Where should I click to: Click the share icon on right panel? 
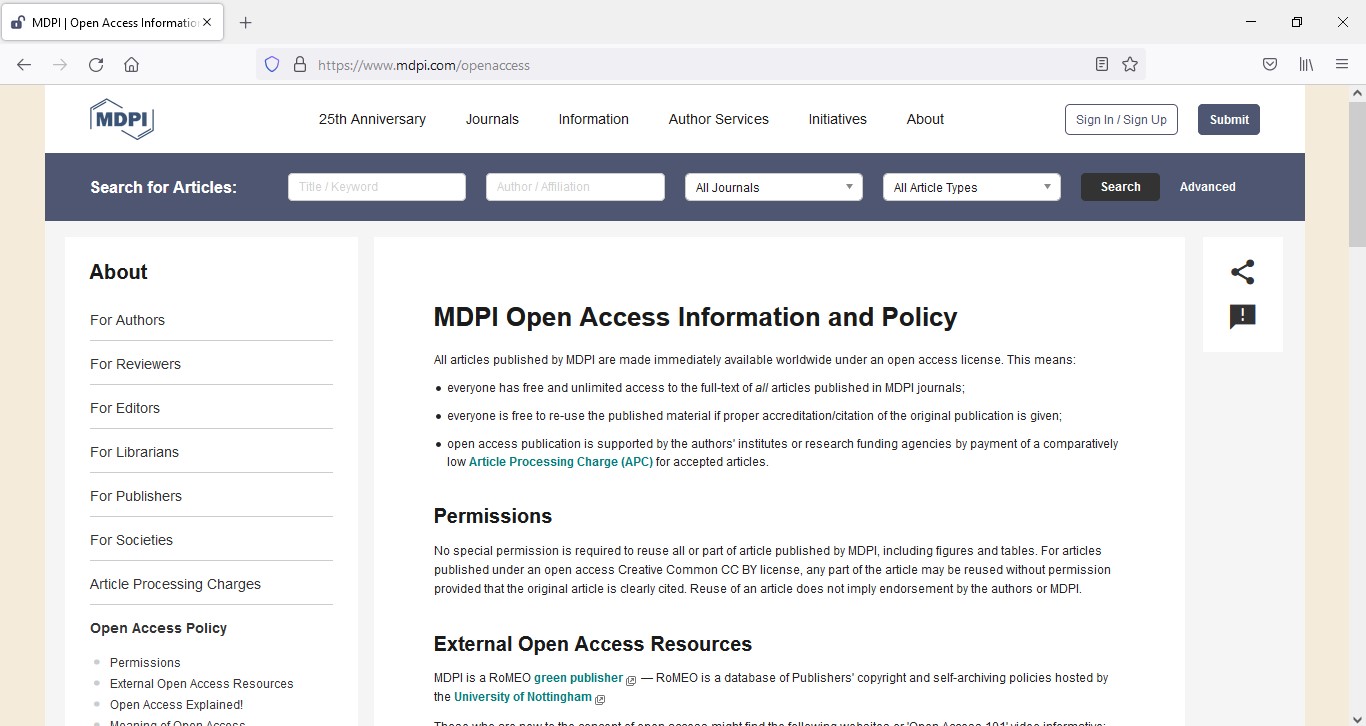1242,272
